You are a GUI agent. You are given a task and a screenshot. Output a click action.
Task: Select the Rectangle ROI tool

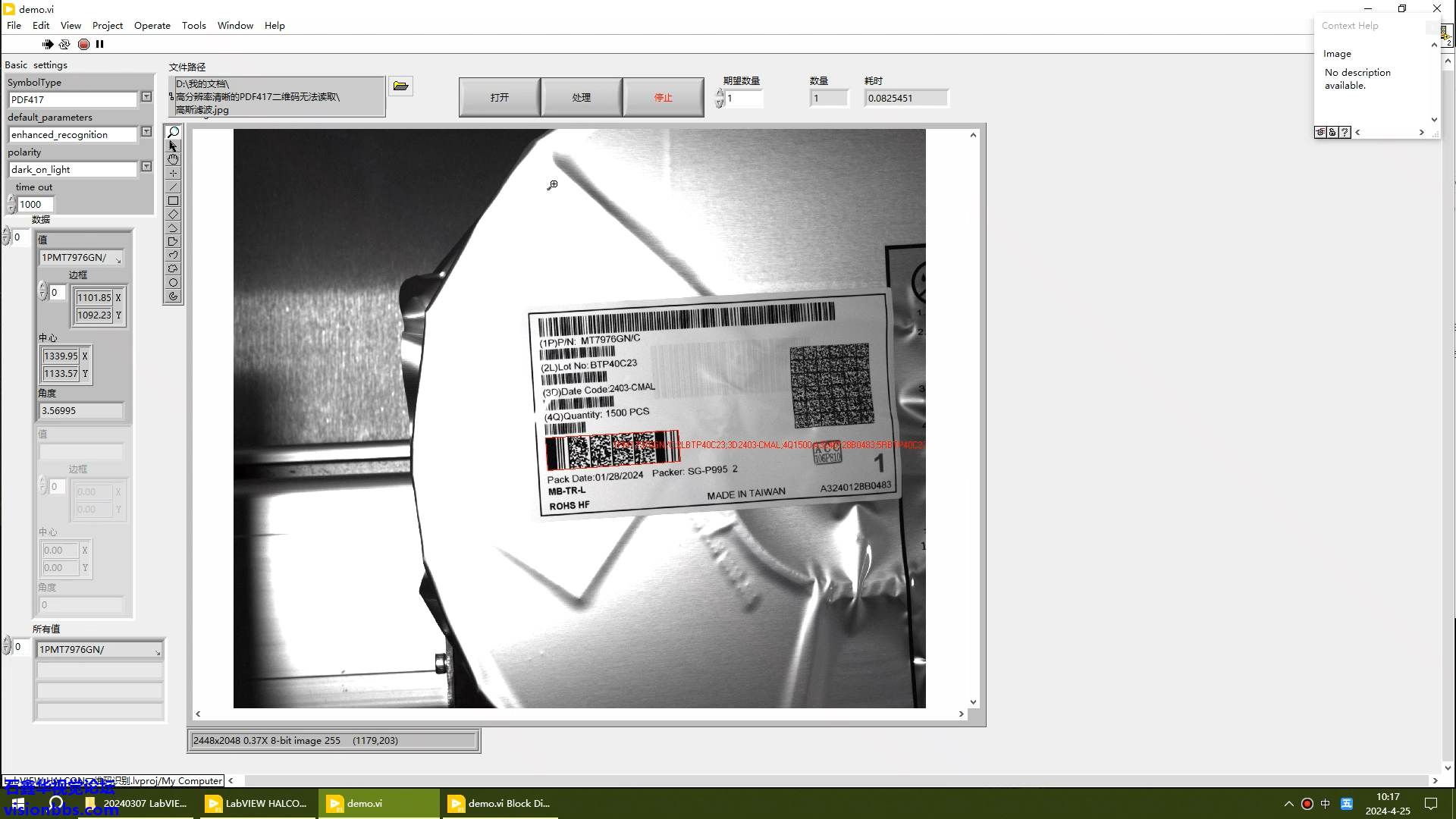coord(173,201)
